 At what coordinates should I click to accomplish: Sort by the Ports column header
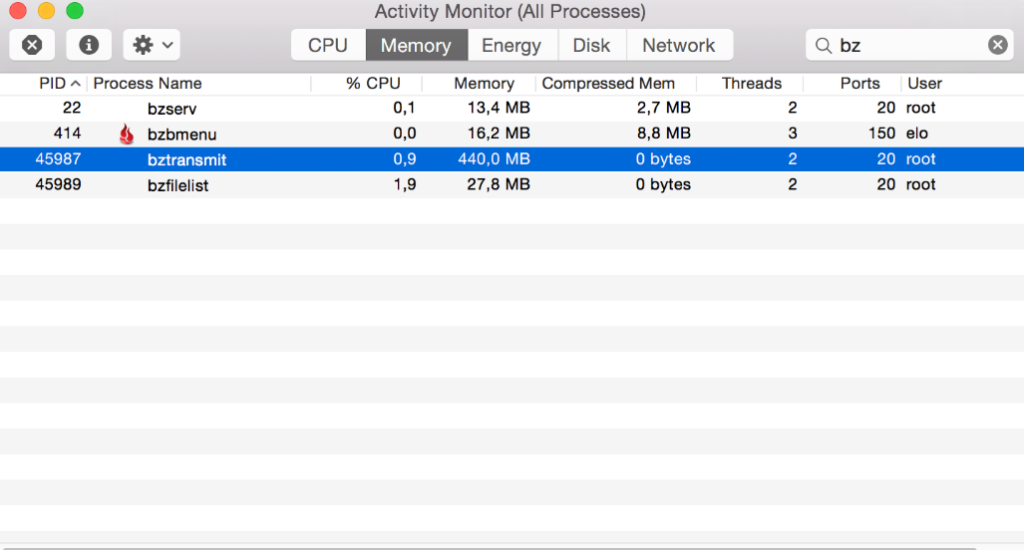click(859, 84)
